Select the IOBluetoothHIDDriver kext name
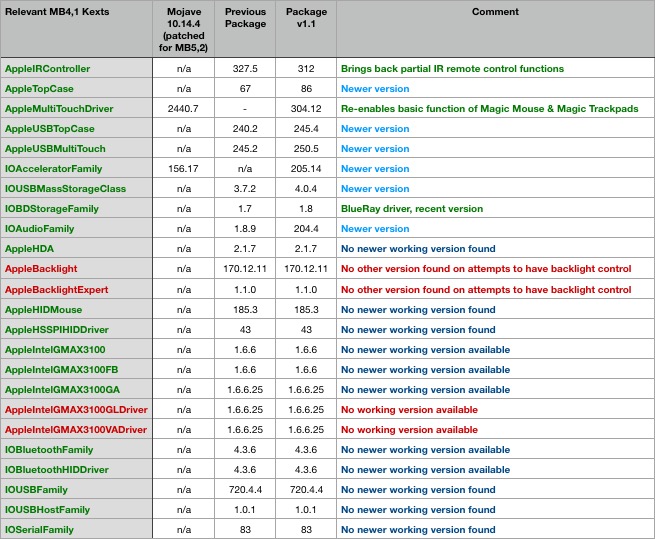Screen dimensions: 655x539 pyautogui.click(x=57, y=470)
